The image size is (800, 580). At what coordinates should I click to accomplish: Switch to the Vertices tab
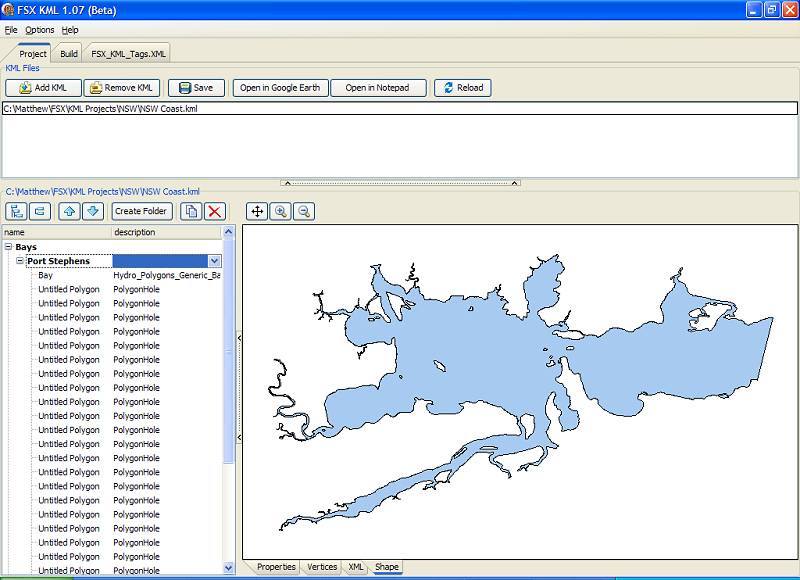[321, 567]
